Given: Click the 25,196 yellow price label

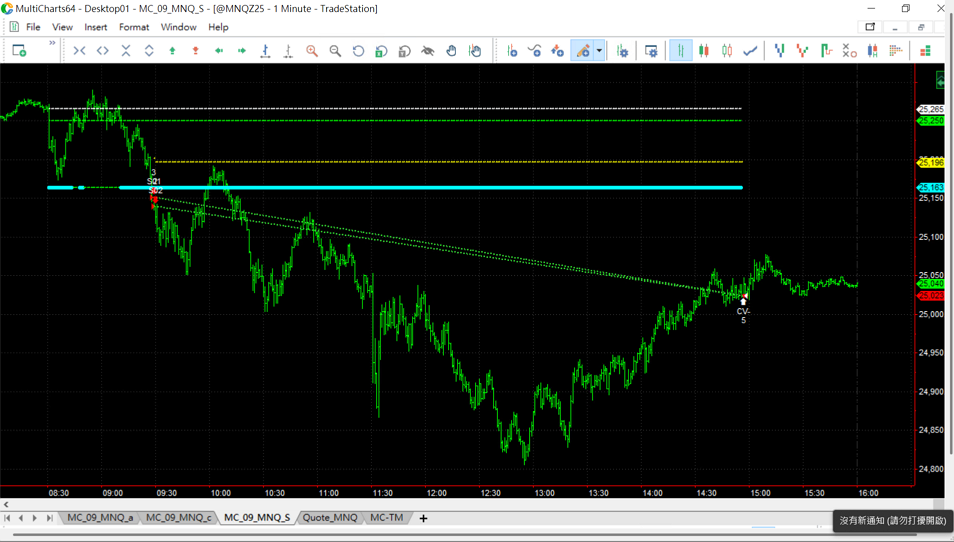Looking at the screenshot, I should [931, 162].
